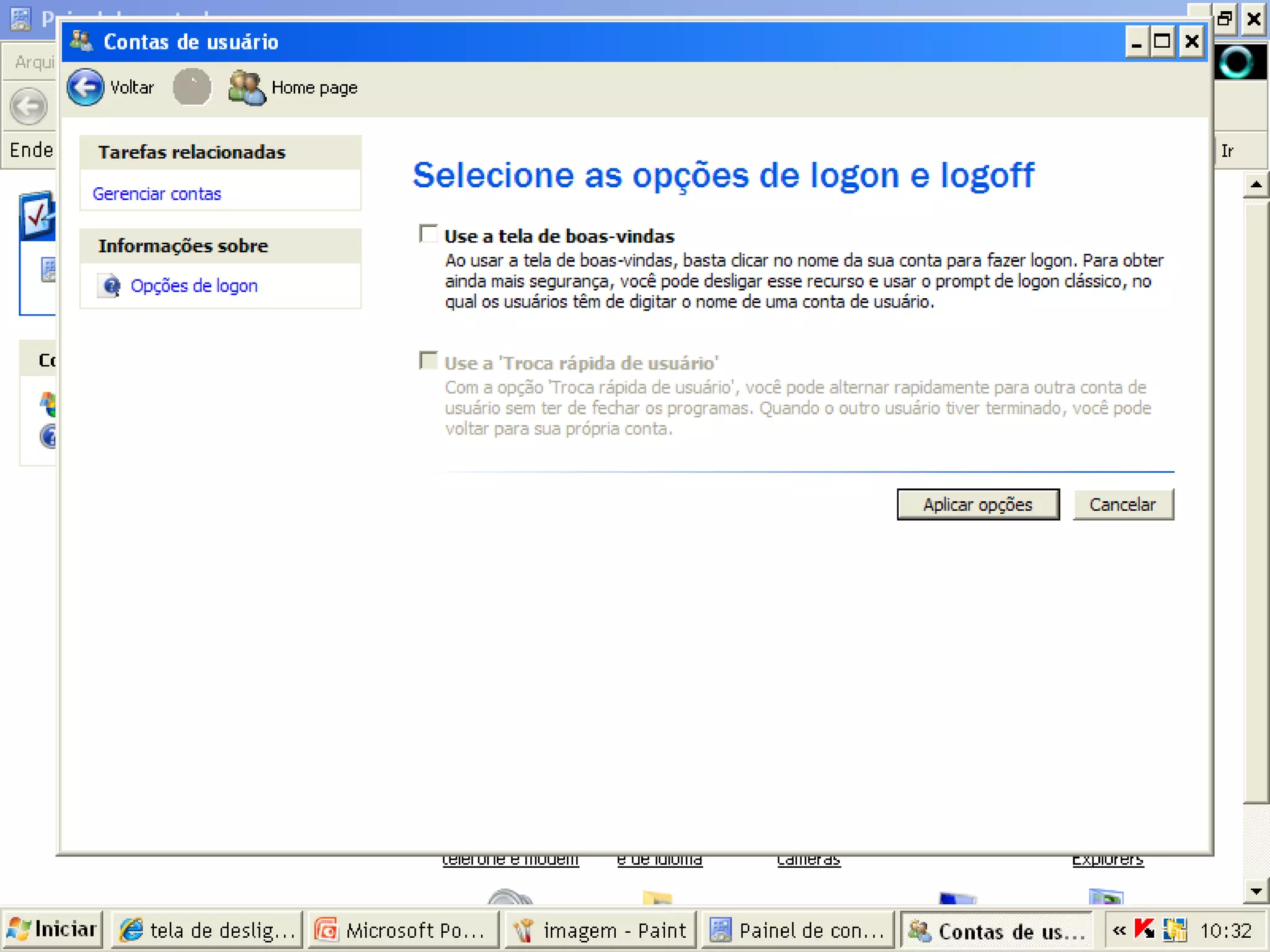
Task: Switch to Microsoft Po... taskbar item
Action: click(x=404, y=930)
